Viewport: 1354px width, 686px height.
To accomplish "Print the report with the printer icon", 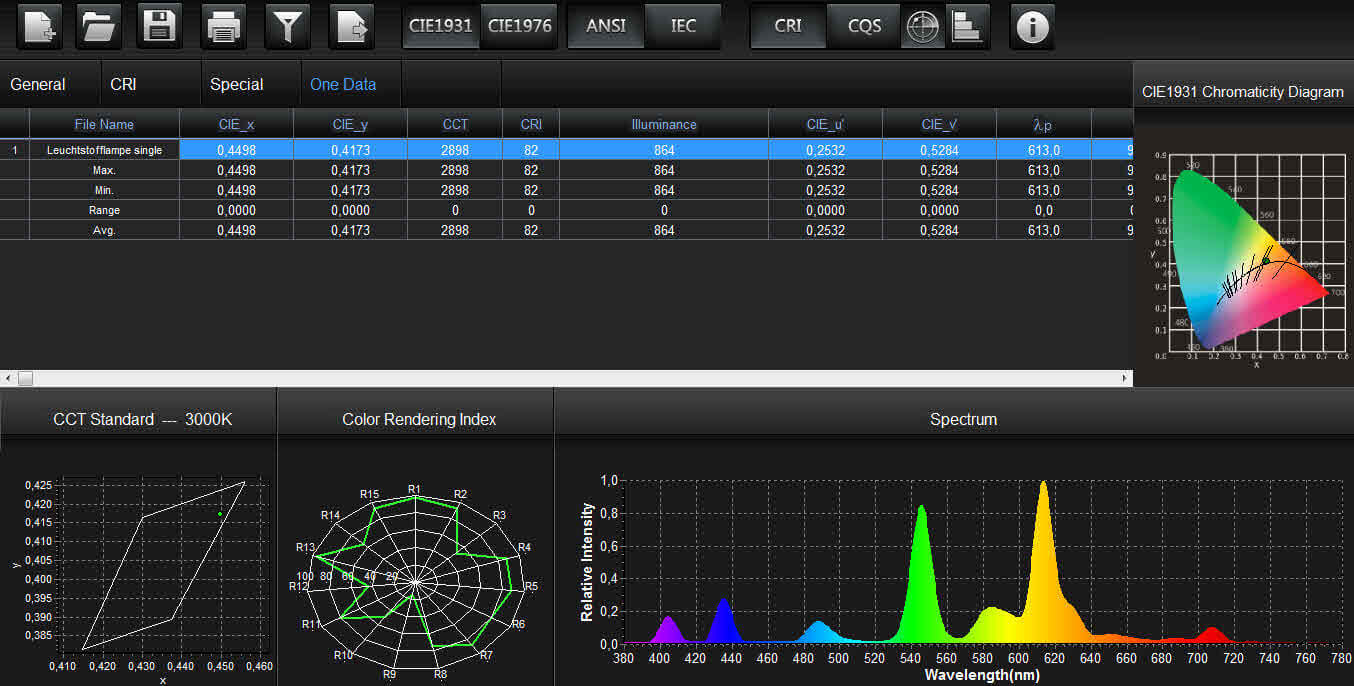I will pyautogui.click(x=224, y=27).
